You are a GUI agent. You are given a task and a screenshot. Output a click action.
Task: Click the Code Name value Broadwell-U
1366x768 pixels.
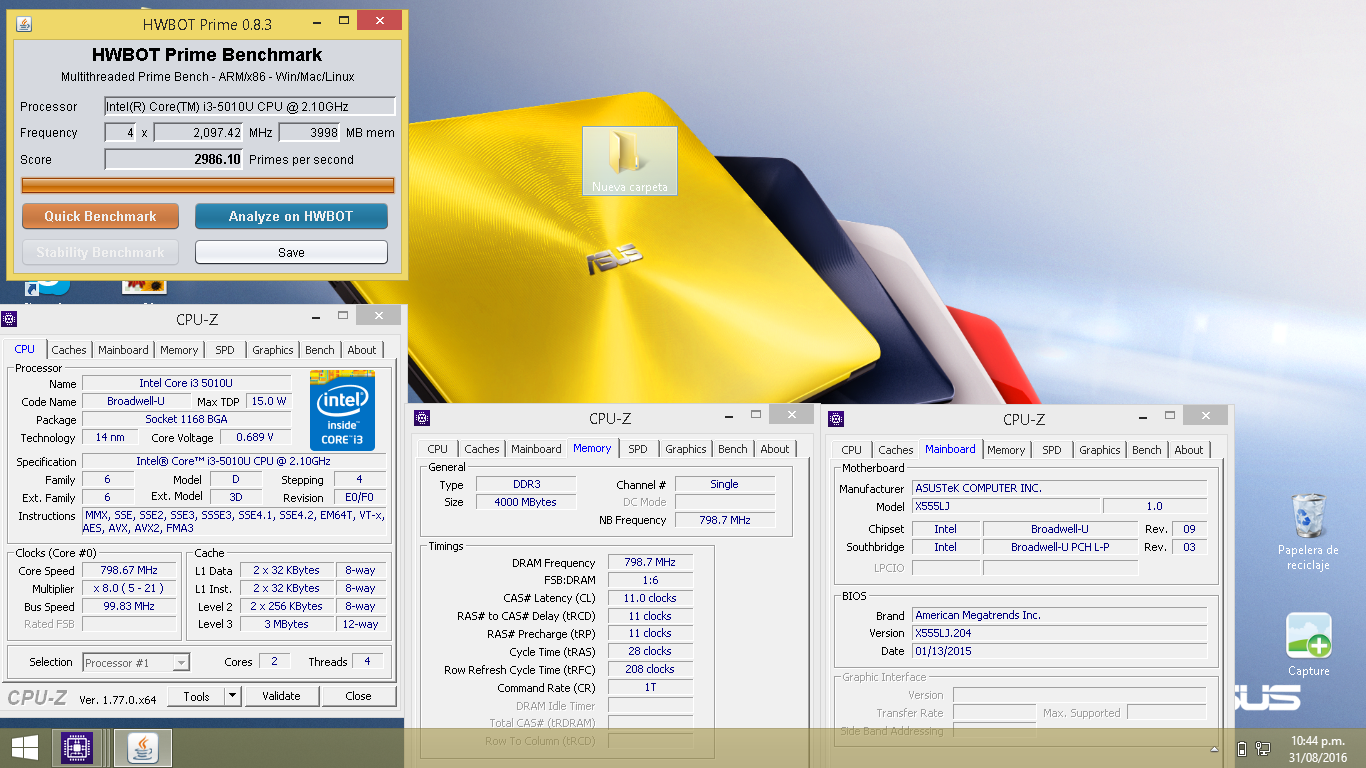click(x=136, y=401)
